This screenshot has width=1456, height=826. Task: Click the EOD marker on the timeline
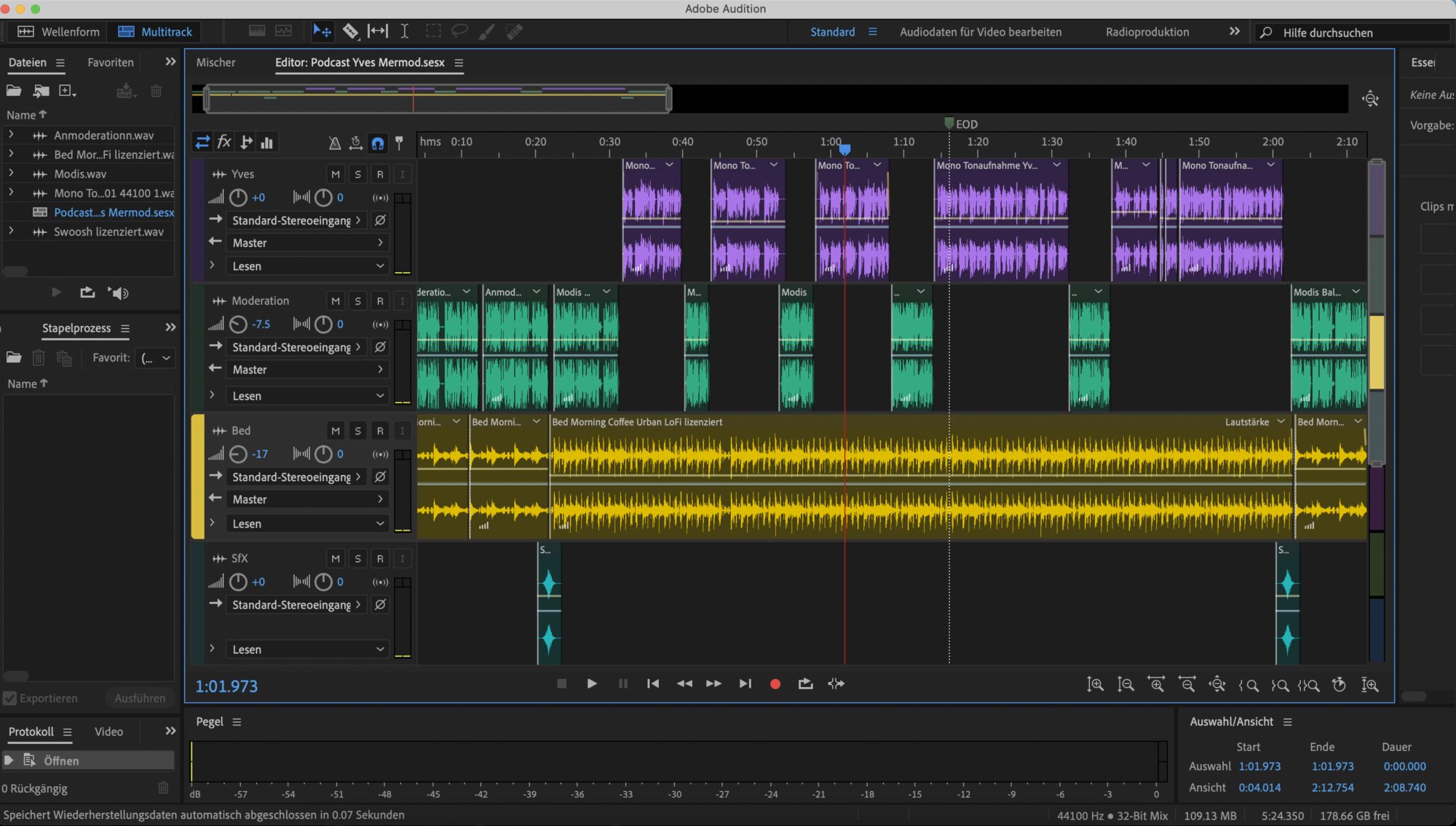(949, 124)
